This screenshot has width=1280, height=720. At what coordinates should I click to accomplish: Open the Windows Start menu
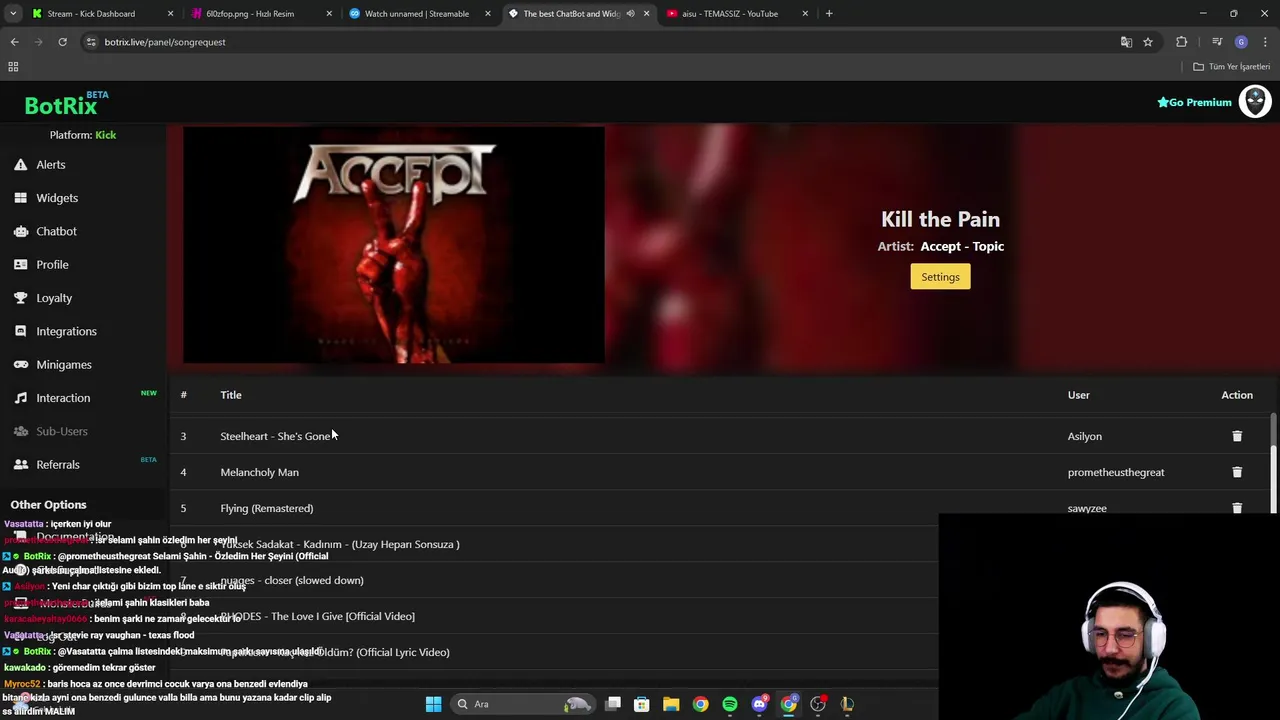pos(433,704)
